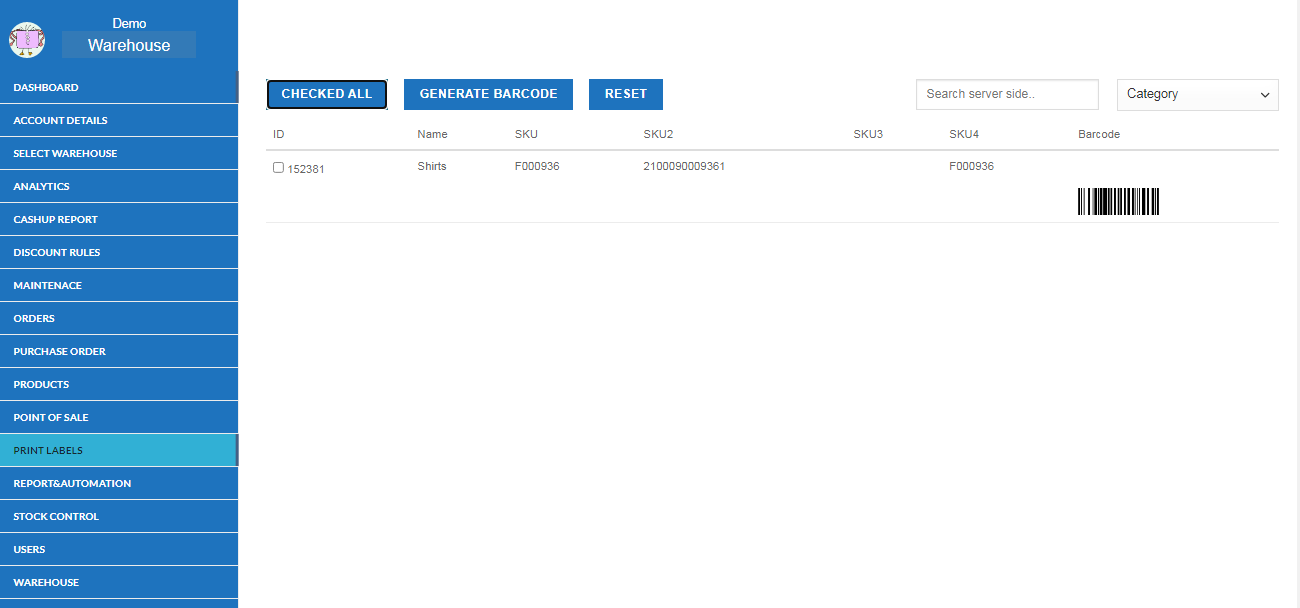Select Products in the sidebar

(41, 384)
